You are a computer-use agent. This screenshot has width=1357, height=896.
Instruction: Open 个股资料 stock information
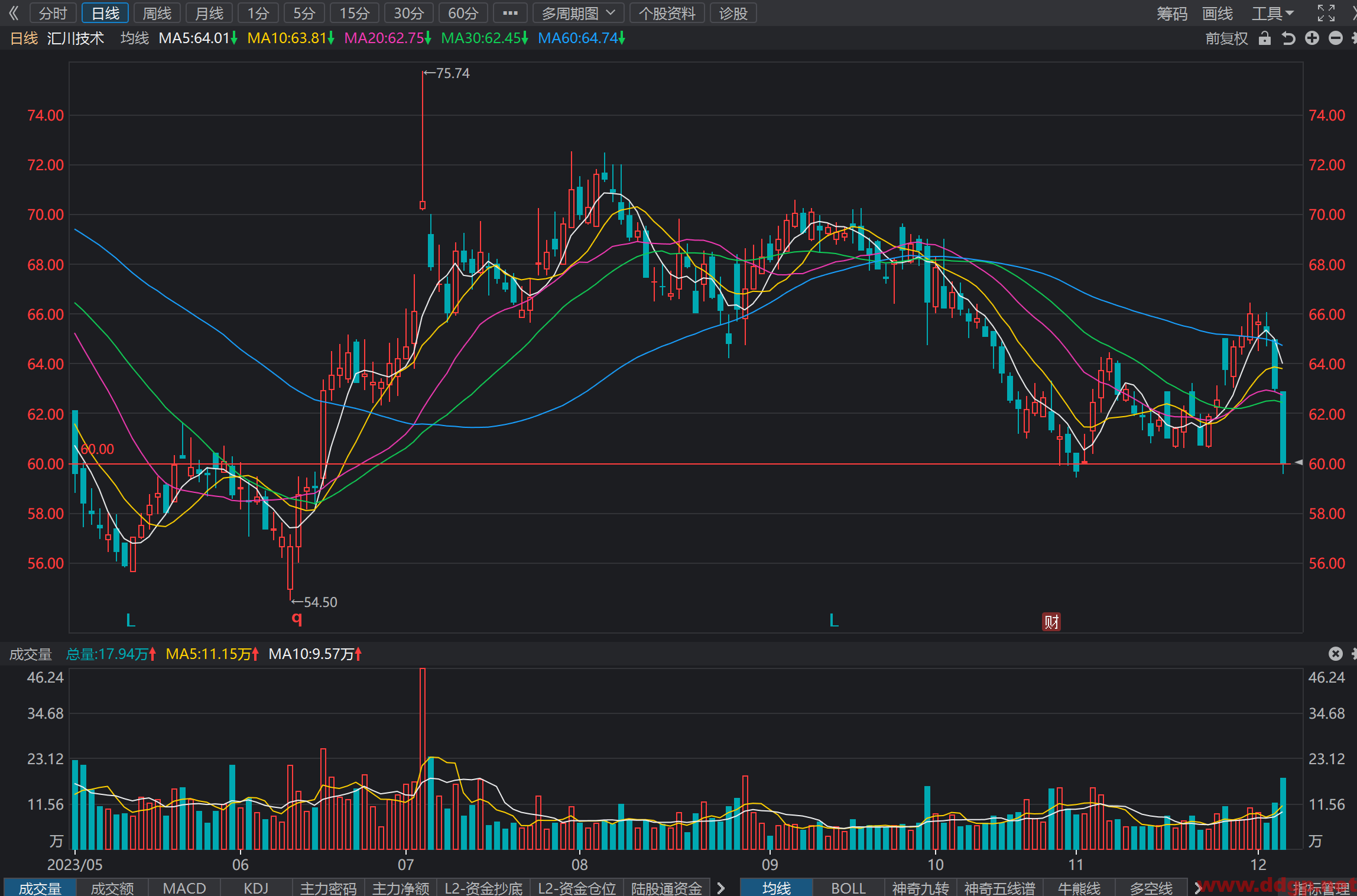[667, 13]
